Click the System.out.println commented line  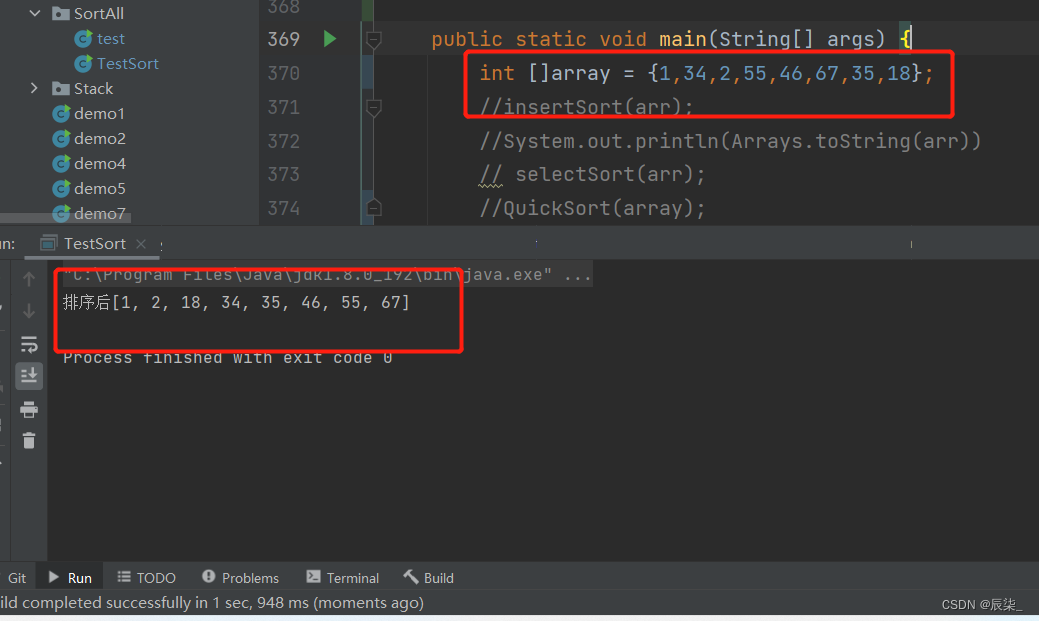pyautogui.click(x=730, y=141)
